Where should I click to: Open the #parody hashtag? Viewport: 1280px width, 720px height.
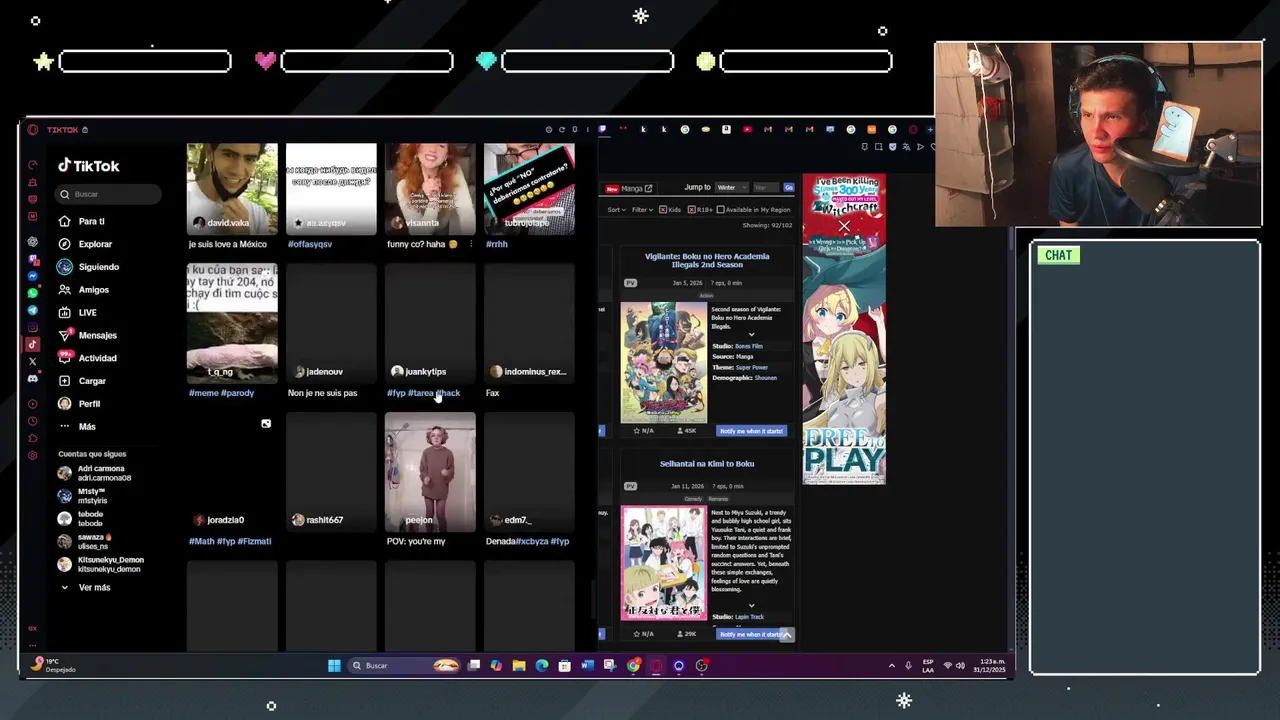click(x=238, y=393)
